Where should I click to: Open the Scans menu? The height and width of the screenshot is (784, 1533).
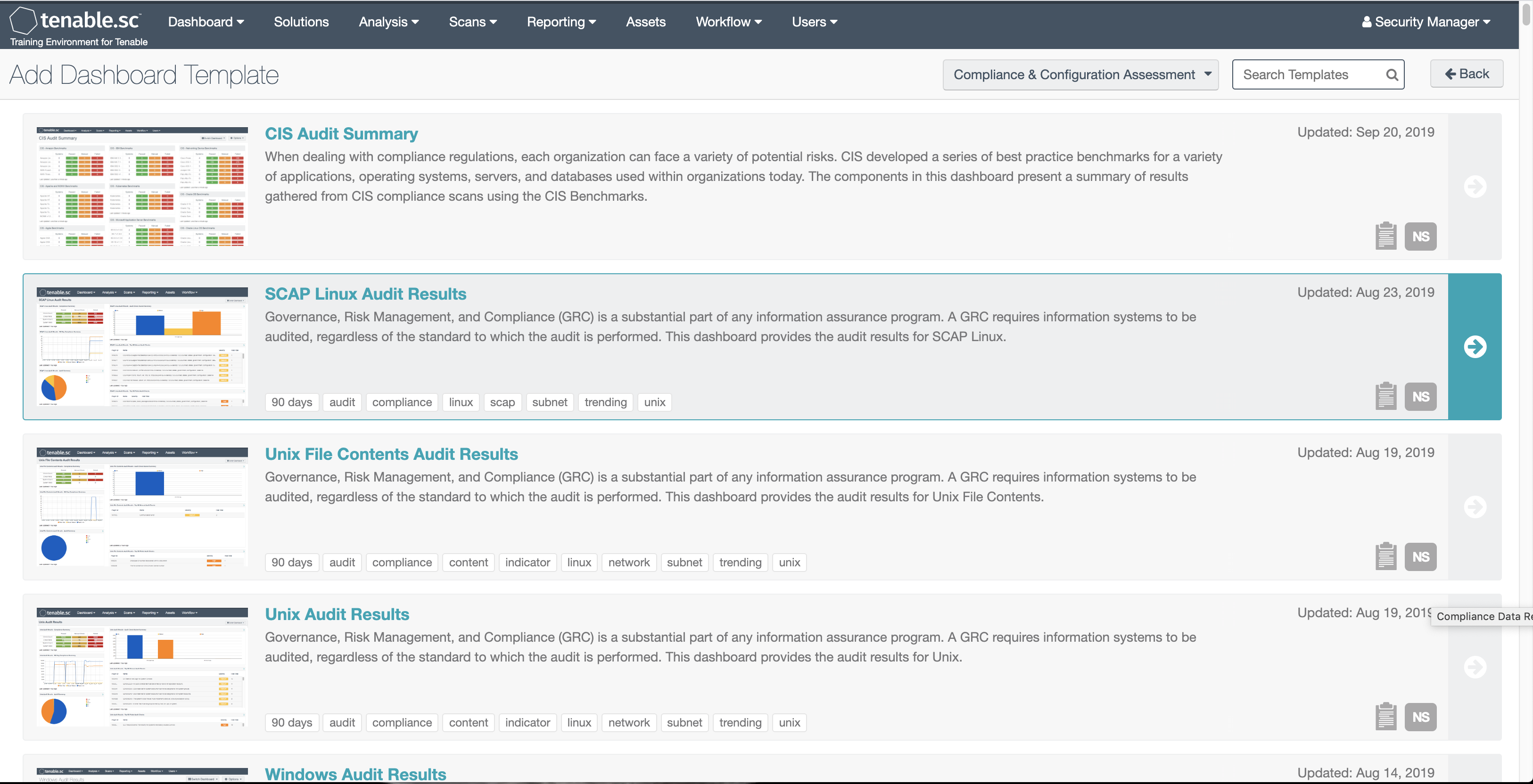click(x=472, y=22)
